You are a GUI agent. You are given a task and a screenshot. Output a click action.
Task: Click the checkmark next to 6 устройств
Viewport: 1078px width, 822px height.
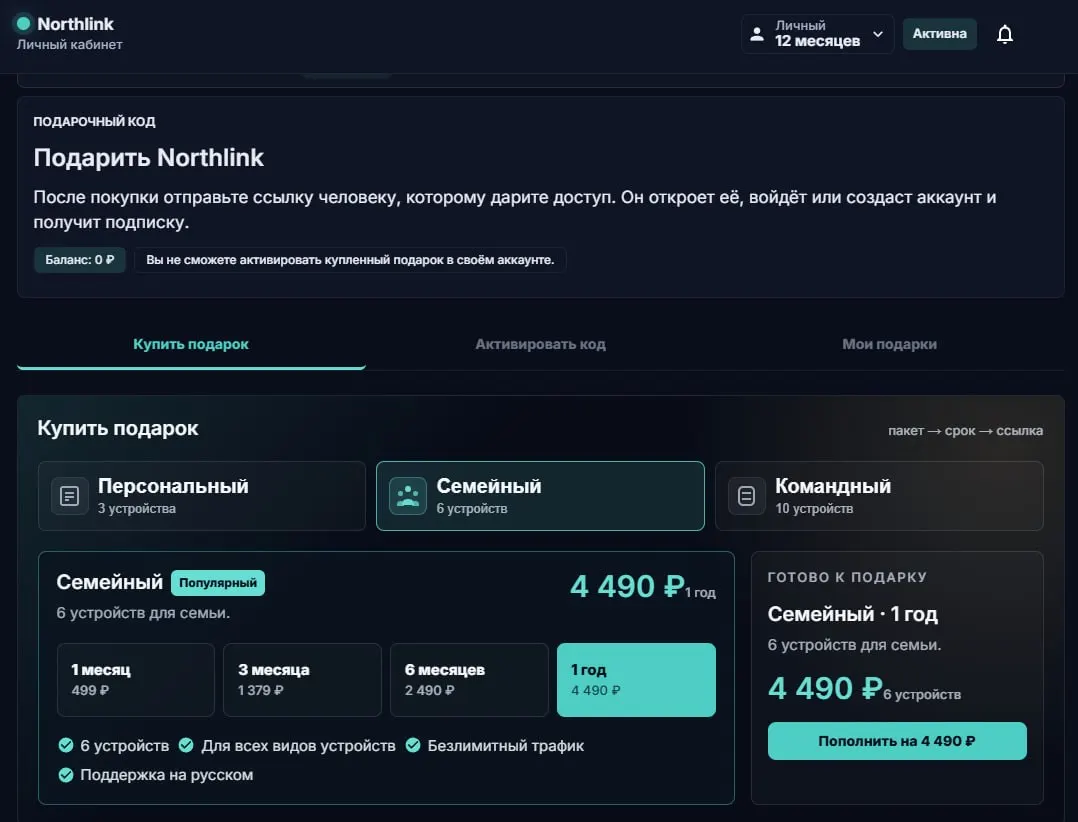66,745
